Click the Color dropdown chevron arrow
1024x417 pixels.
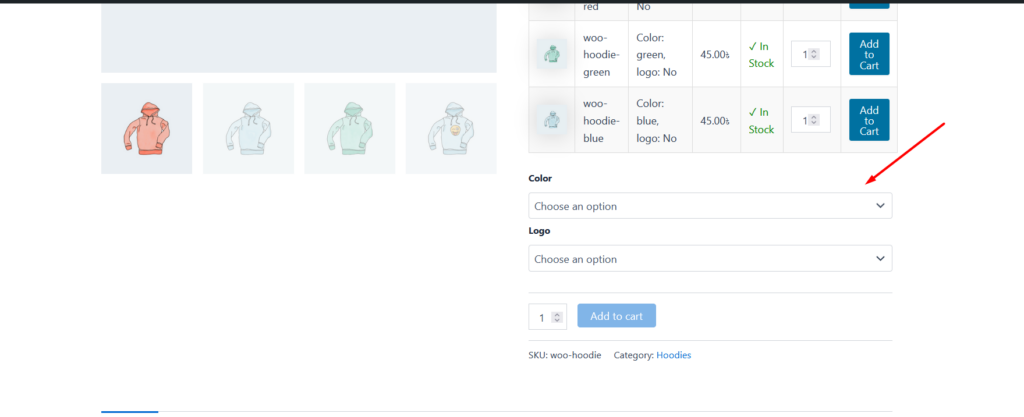coord(880,206)
